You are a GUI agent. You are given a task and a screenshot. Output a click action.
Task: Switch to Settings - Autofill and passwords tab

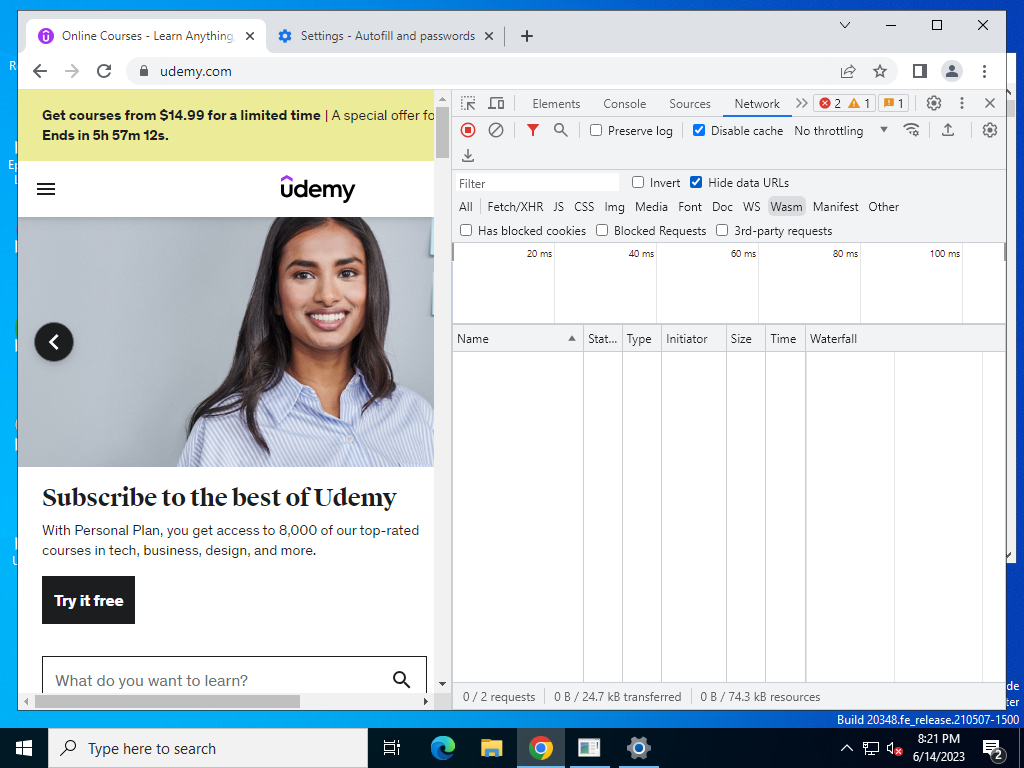(385, 36)
